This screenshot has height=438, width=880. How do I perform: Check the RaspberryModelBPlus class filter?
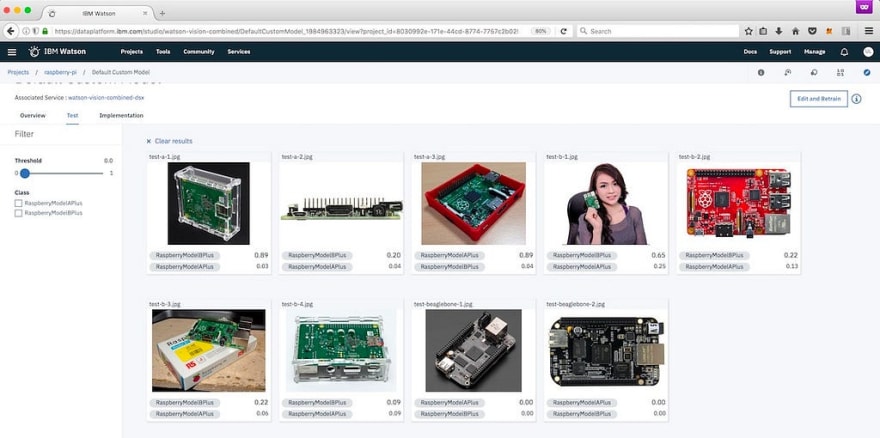coord(19,213)
